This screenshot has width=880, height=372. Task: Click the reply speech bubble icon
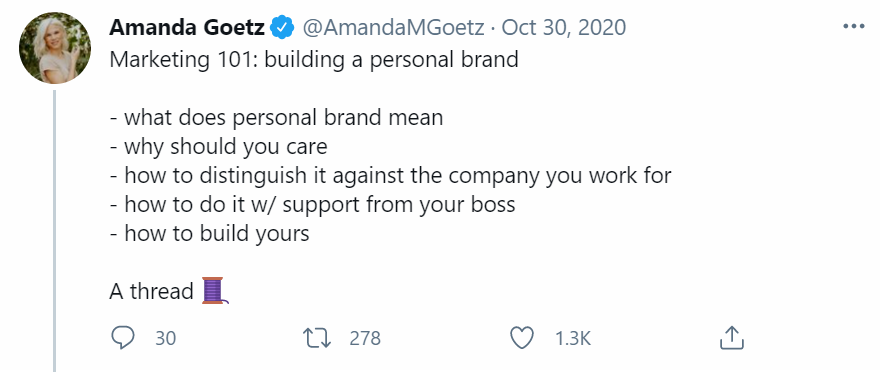[x=123, y=338]
